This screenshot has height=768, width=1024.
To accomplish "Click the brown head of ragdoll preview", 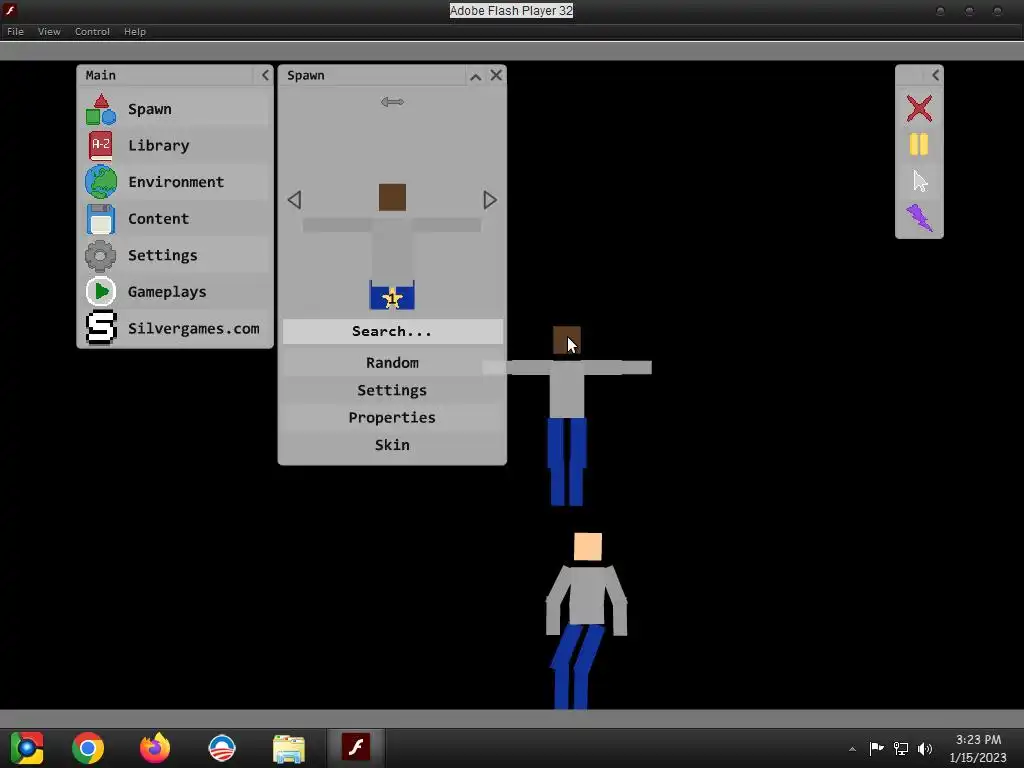I will click(x=392, y=197).
